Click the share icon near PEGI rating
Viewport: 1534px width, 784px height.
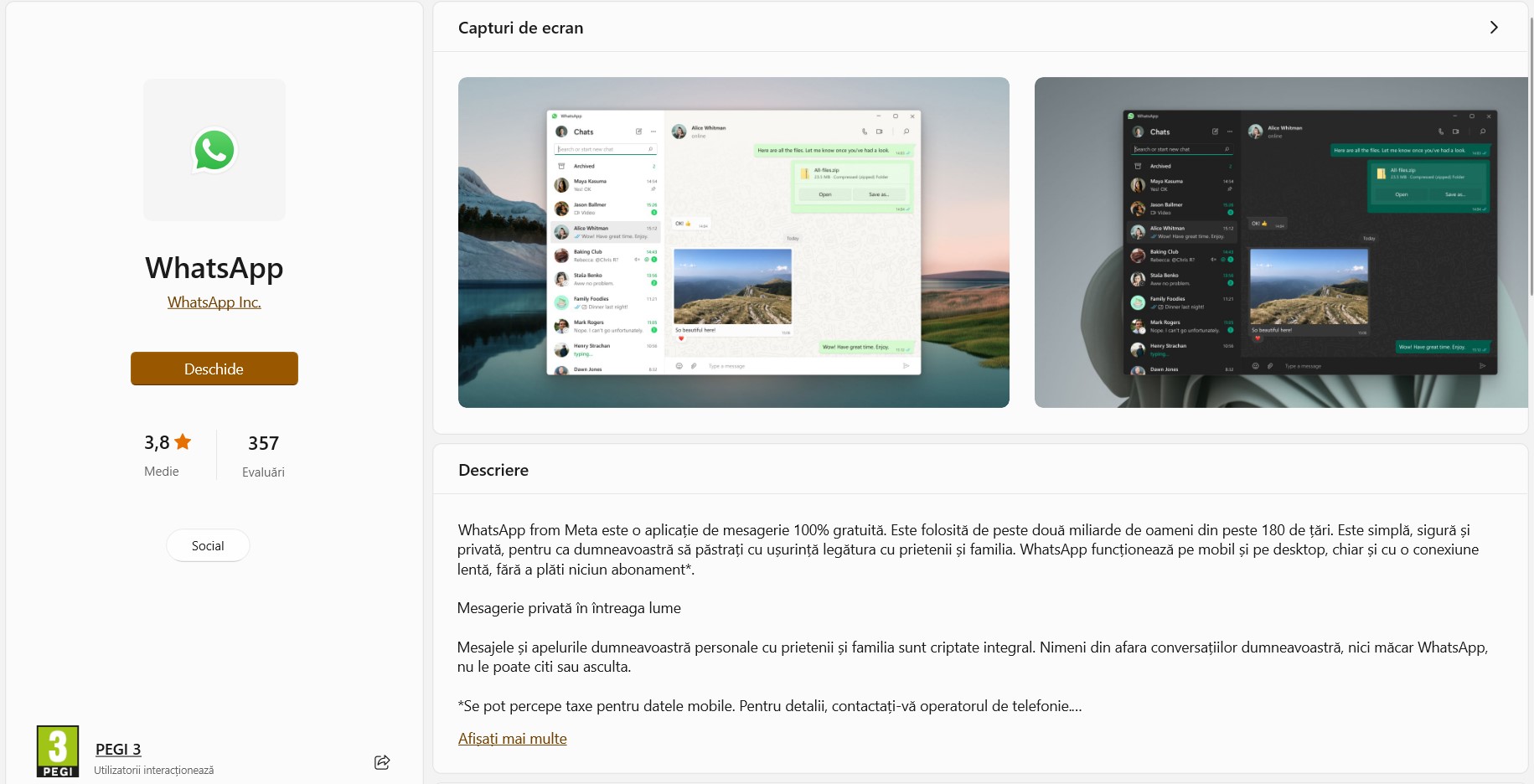coord(382,761)
